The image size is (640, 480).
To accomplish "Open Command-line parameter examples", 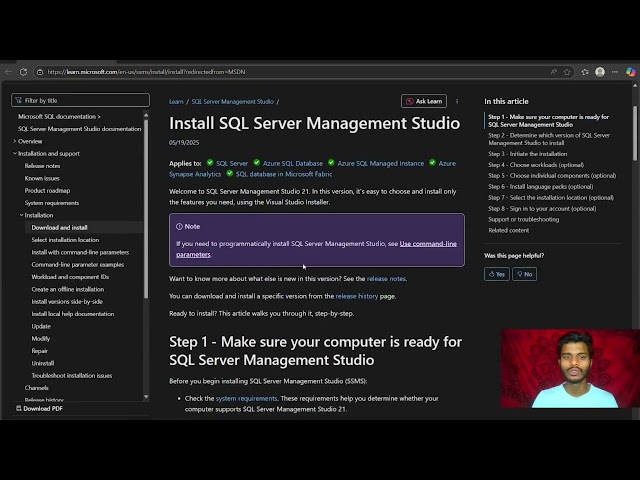I will coord(78,264).
